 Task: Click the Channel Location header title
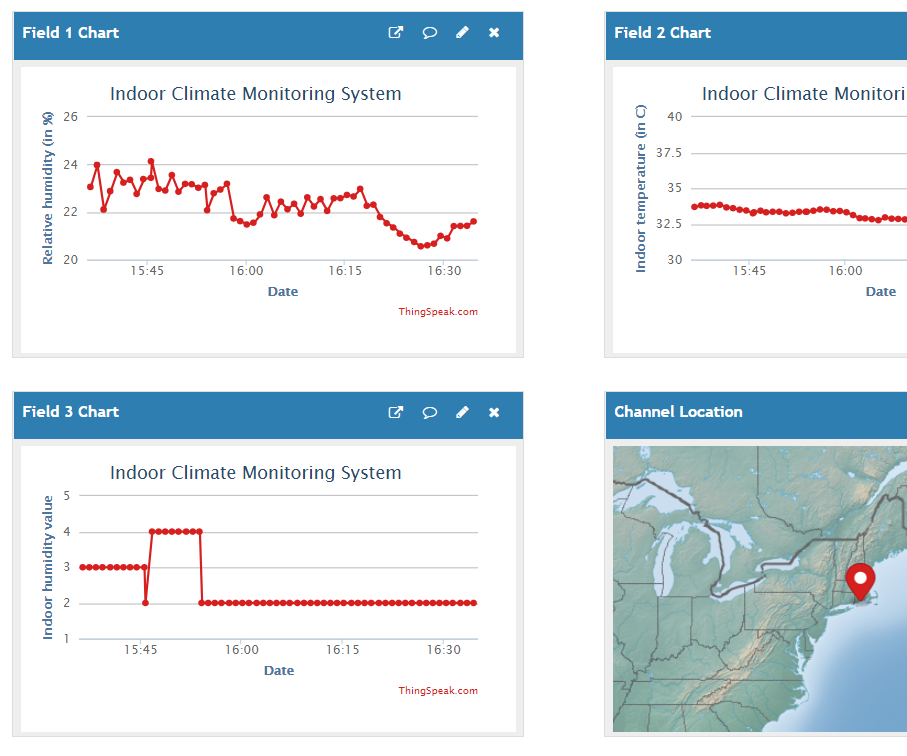tap(678, 412)
